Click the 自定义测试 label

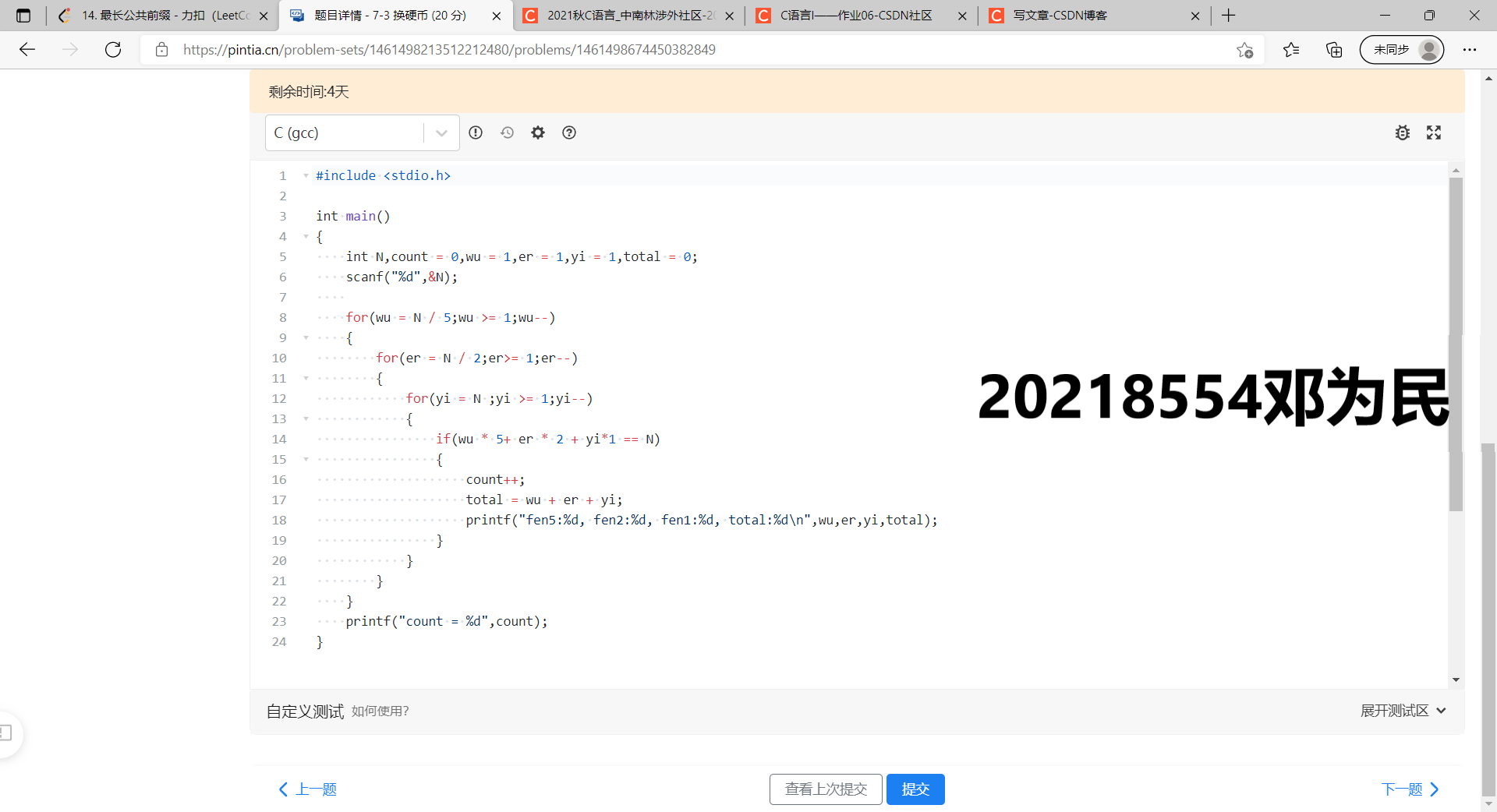(x=305, y=711)
